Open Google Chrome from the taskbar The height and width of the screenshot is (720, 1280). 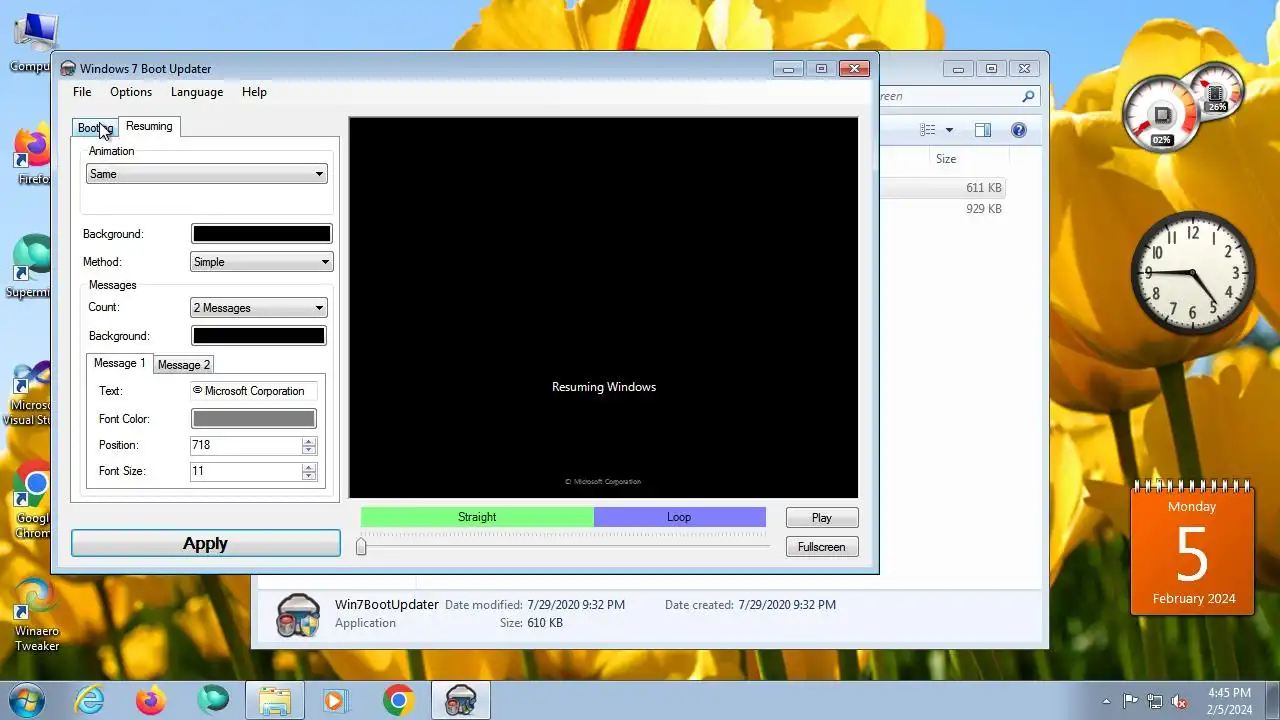click(398, 701)
